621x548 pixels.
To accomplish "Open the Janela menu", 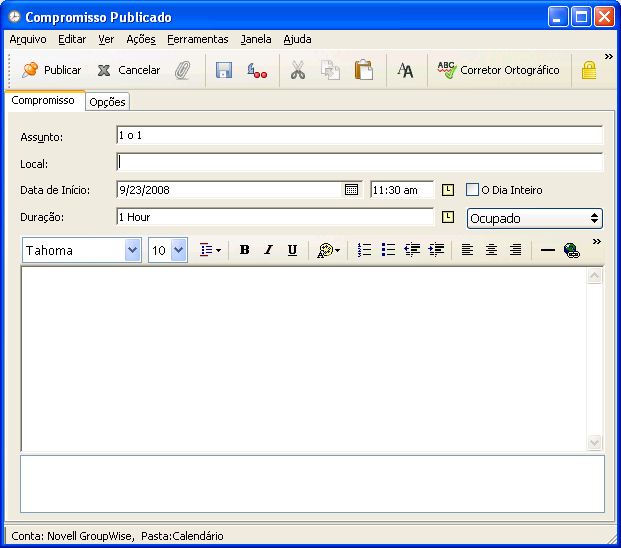I will click(256, 39).
